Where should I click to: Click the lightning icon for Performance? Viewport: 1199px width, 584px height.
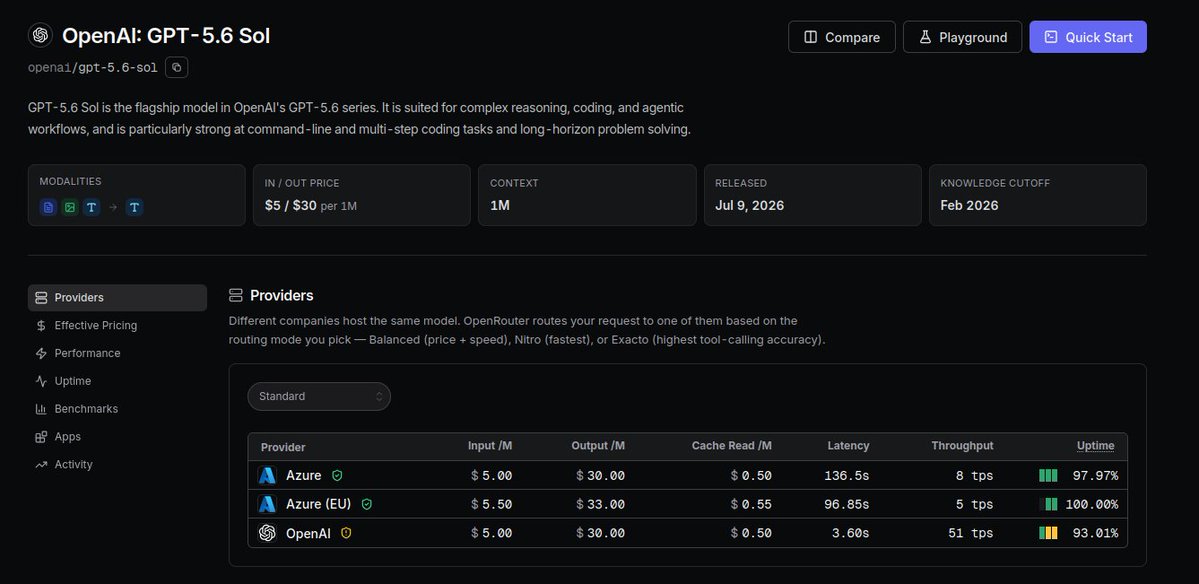(41, 353)
